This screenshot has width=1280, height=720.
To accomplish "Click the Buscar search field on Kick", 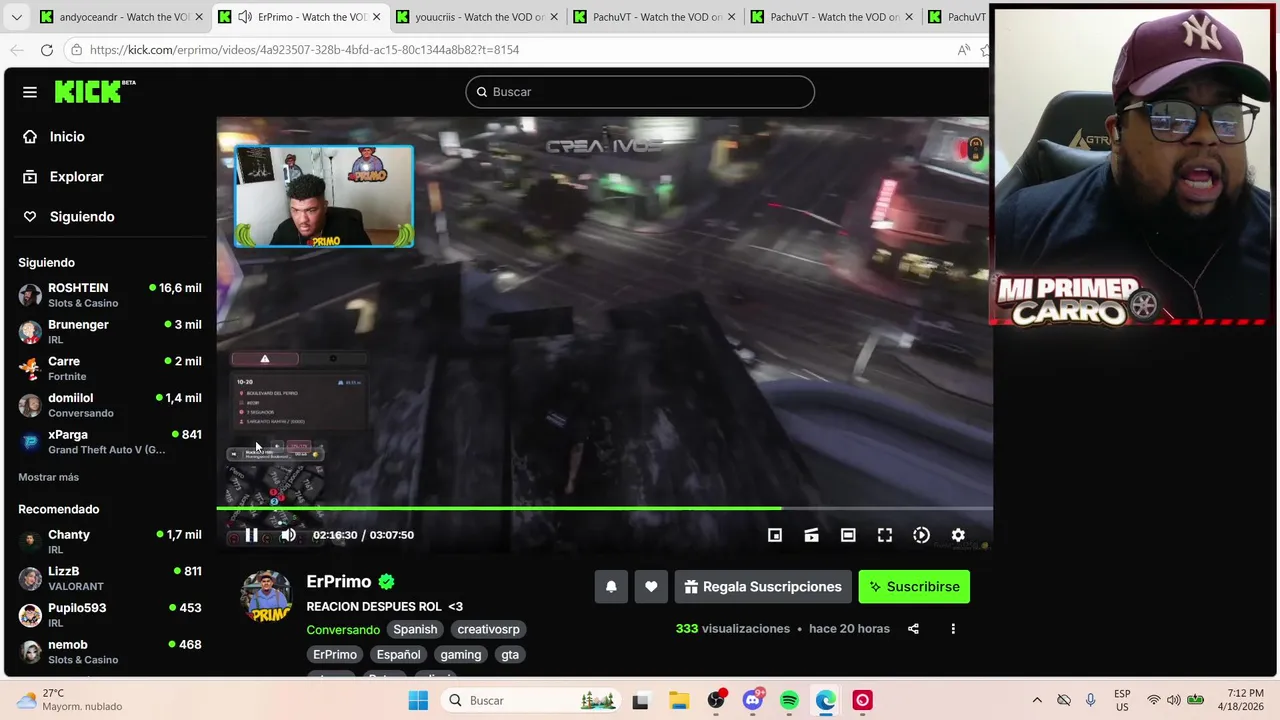I will (640, 92).
